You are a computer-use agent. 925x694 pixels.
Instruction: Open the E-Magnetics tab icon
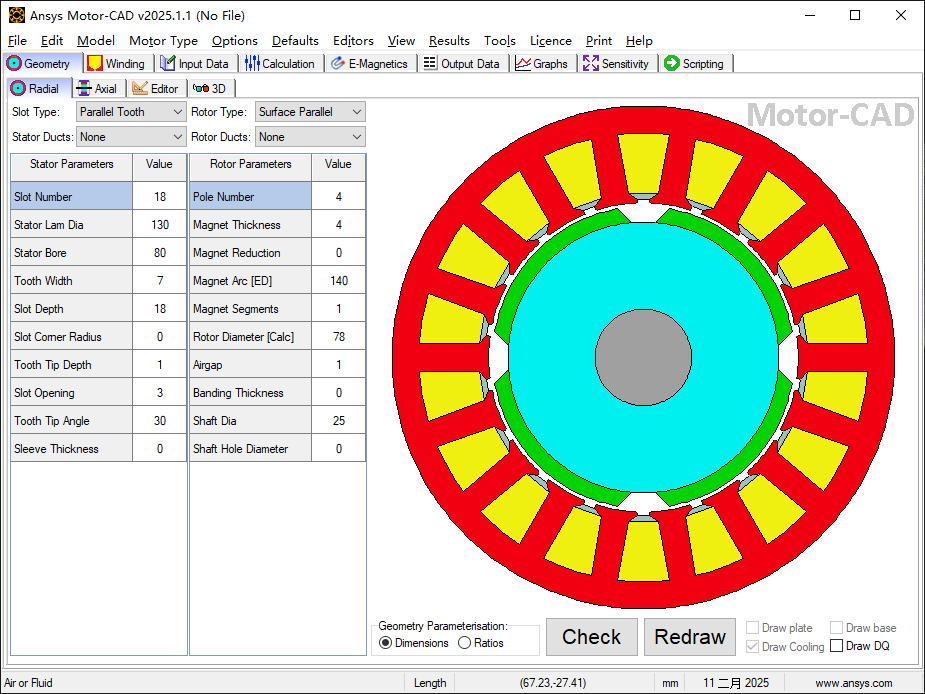(338, 63)
